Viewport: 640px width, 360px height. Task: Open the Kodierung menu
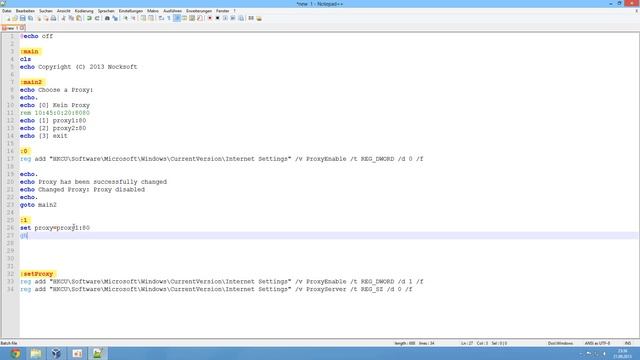tap(84, 11)
